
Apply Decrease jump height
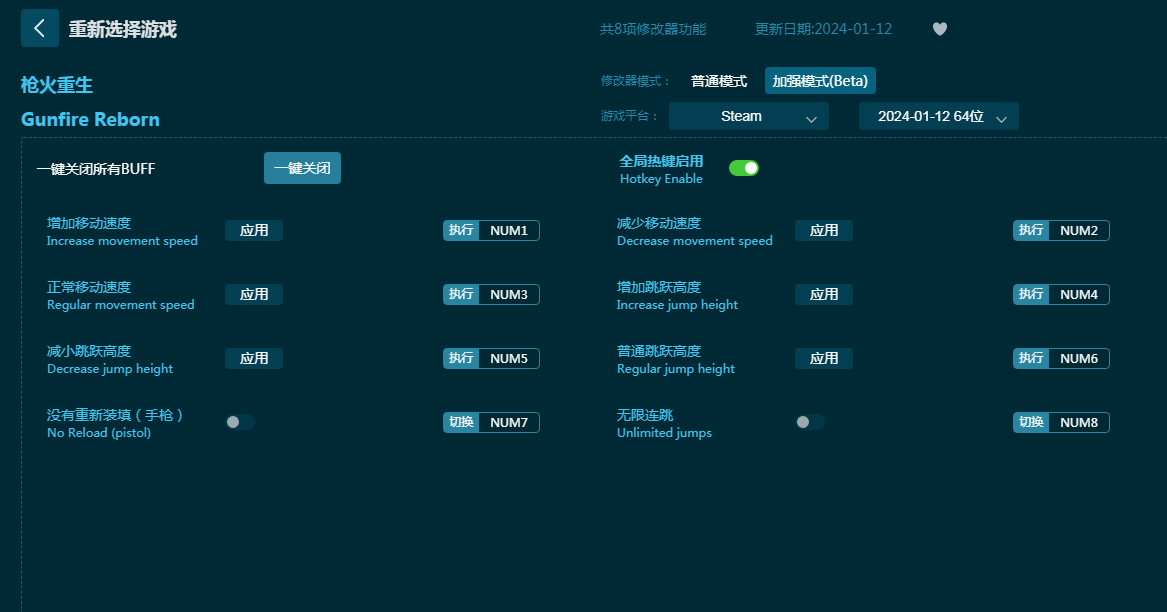coord(254,359)
